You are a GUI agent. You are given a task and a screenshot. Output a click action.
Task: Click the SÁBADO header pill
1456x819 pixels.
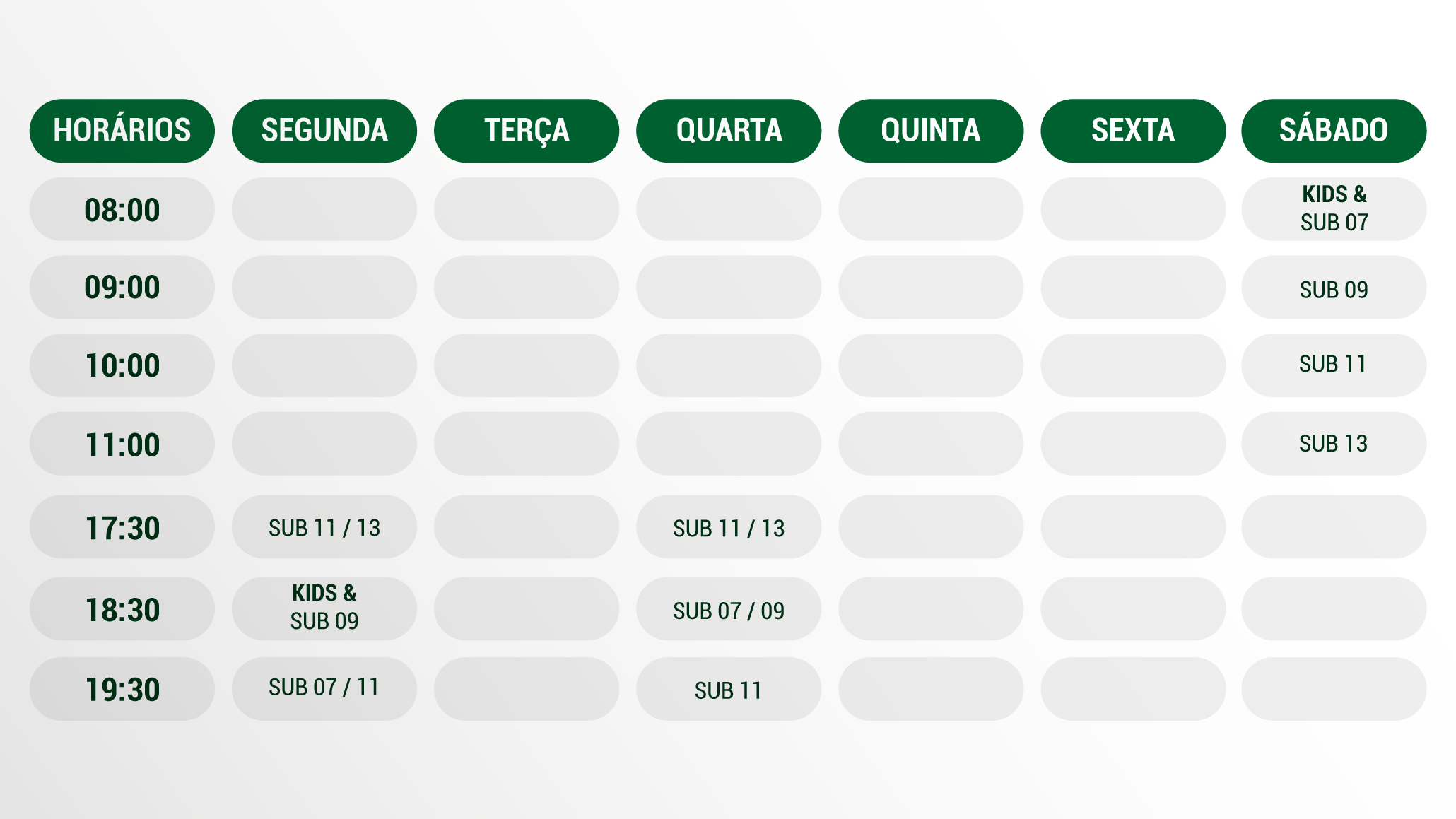(x=1334, y=131)
